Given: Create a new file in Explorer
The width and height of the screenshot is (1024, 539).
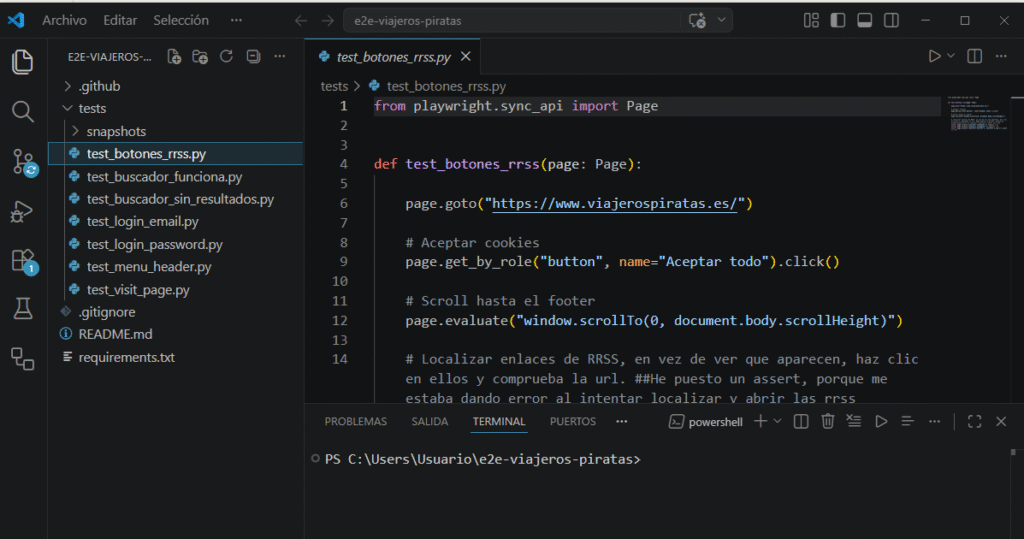Looking at the screenshot, I should click(174, 57).
